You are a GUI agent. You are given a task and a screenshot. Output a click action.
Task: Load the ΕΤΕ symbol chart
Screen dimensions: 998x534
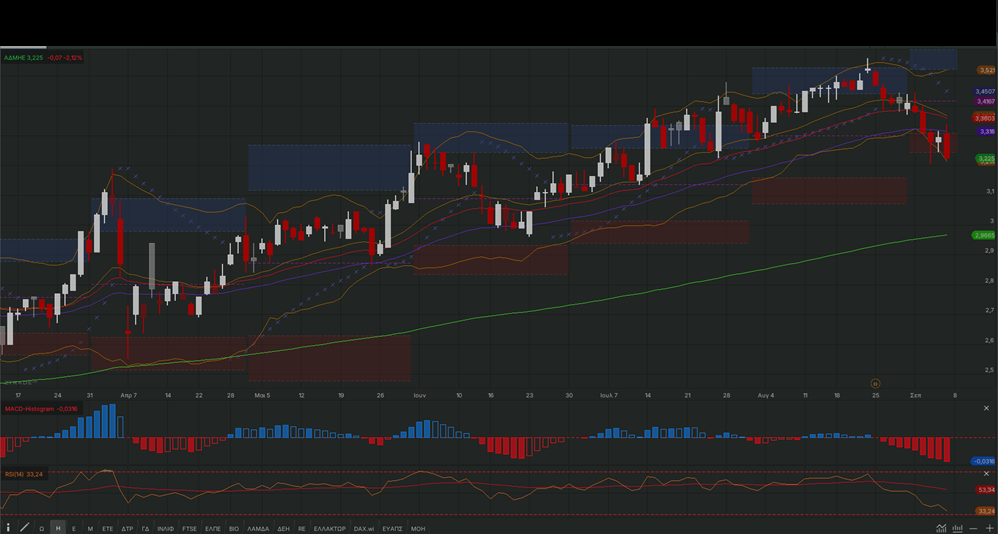tap(108, 528)
